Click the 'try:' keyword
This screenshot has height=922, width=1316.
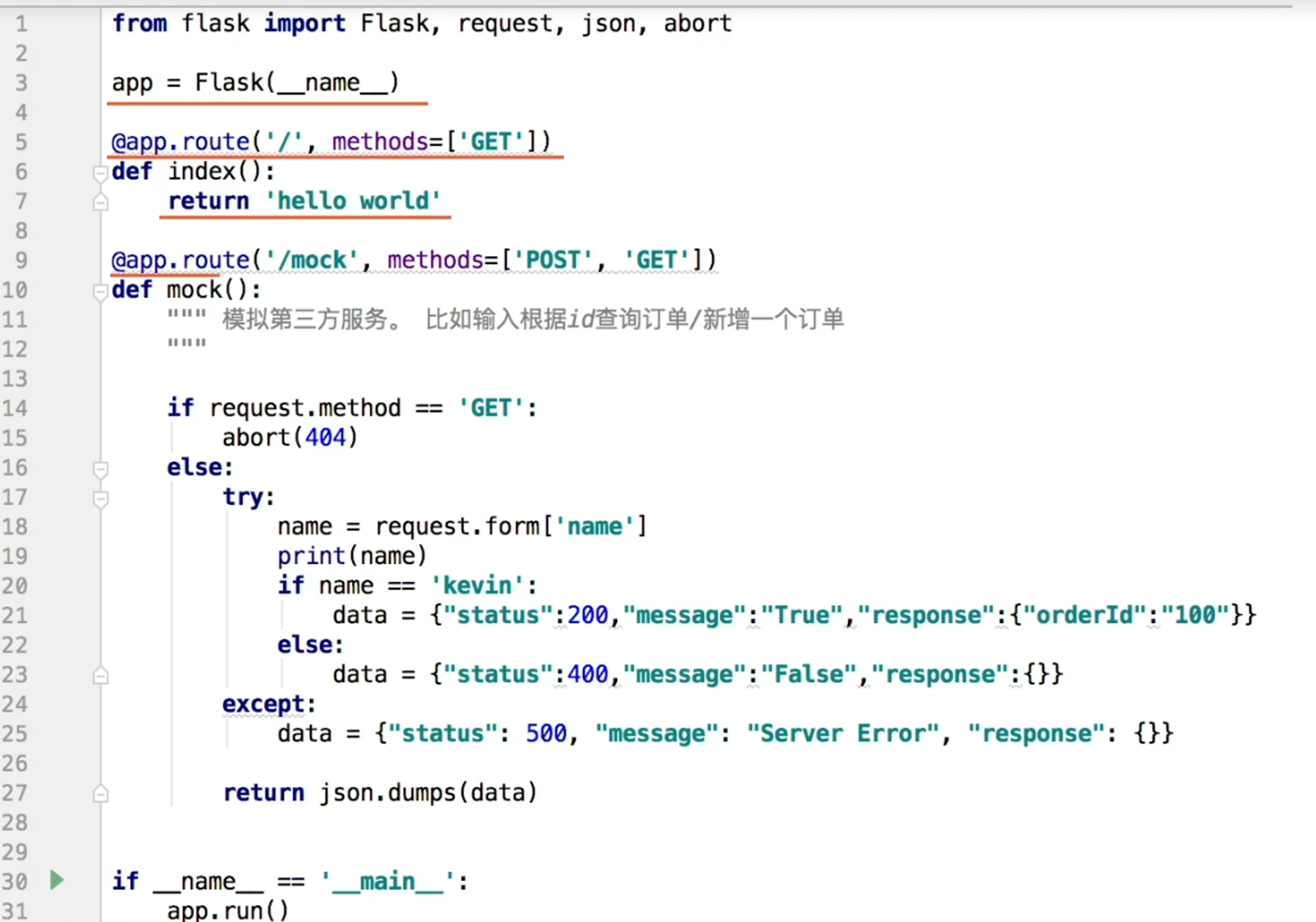(248, 498)
